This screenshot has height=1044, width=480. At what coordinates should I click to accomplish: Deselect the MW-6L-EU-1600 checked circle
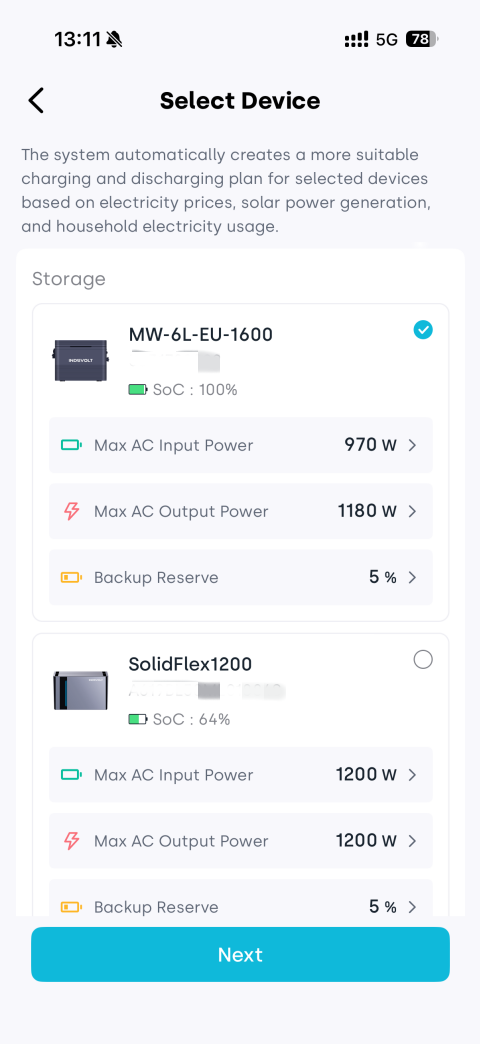point(423,330)
